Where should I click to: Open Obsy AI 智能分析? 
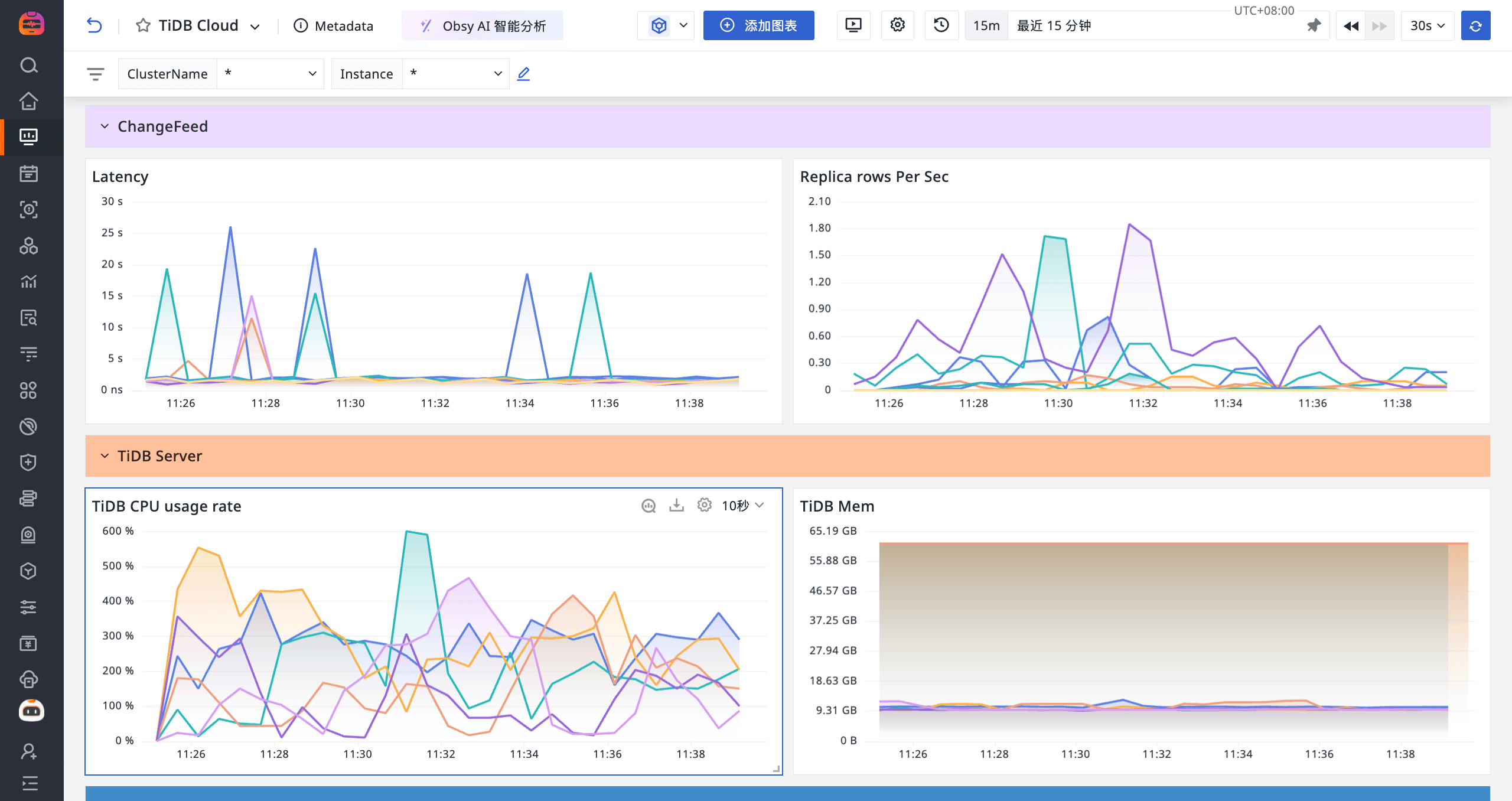pos(483,25)
